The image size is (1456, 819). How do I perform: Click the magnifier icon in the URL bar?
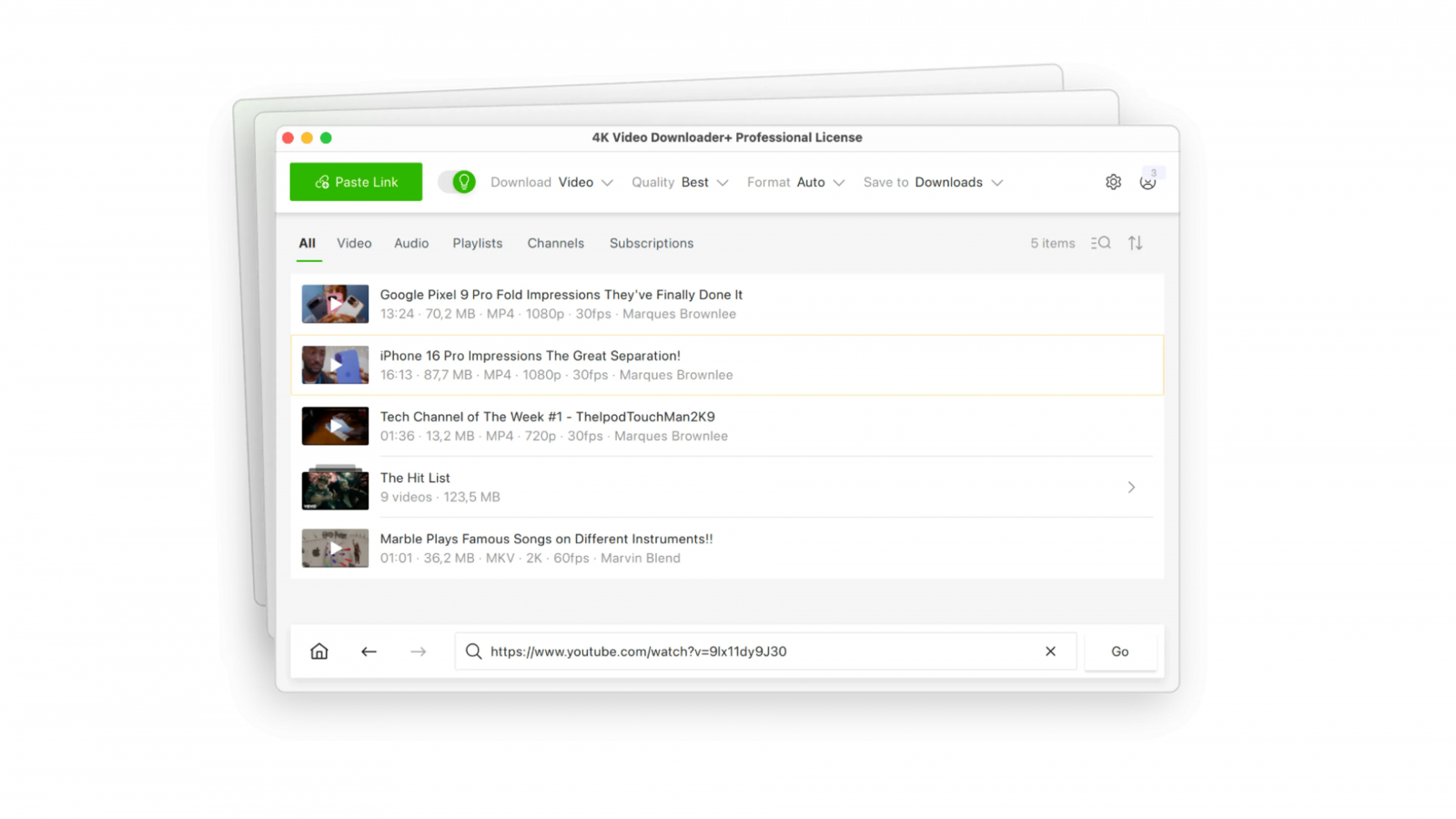click(473, 652)
